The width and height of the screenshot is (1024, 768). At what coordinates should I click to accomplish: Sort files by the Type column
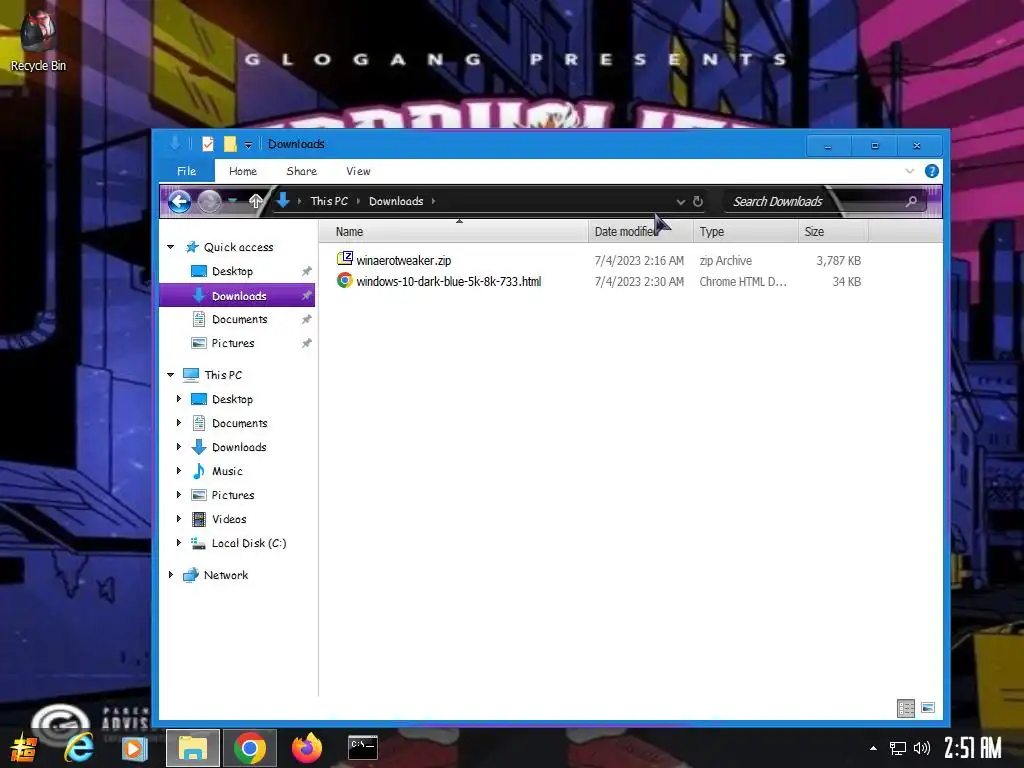click(745, 232)
